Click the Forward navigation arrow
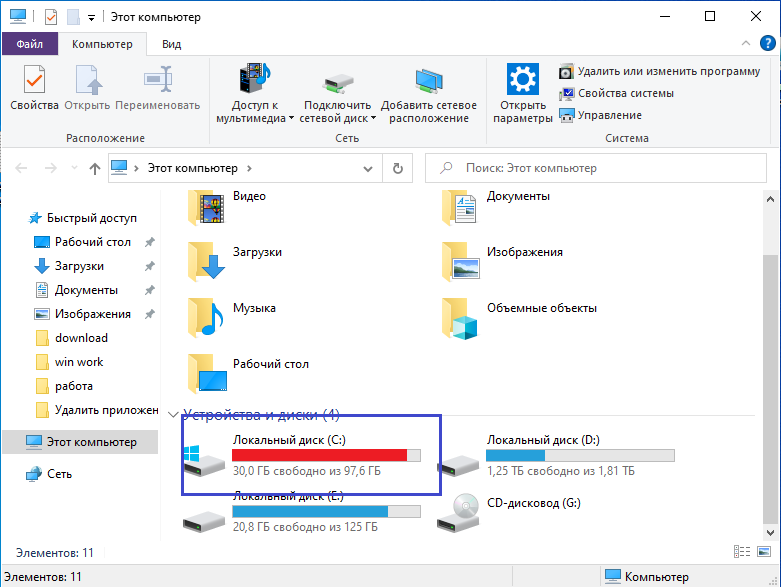The width and height of the screenshot is (781, 587). (51, 168)
